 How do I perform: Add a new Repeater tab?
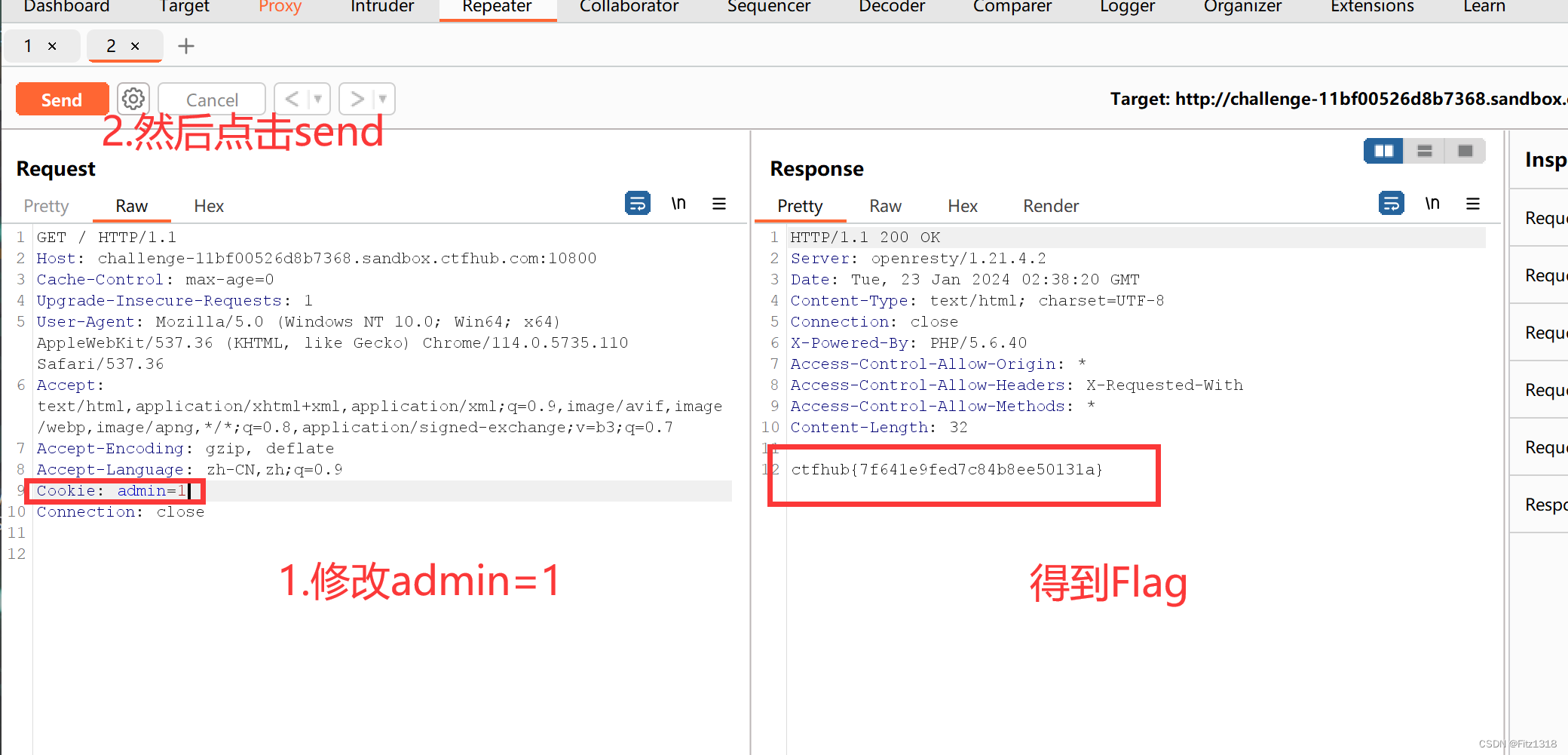point(186,46)
